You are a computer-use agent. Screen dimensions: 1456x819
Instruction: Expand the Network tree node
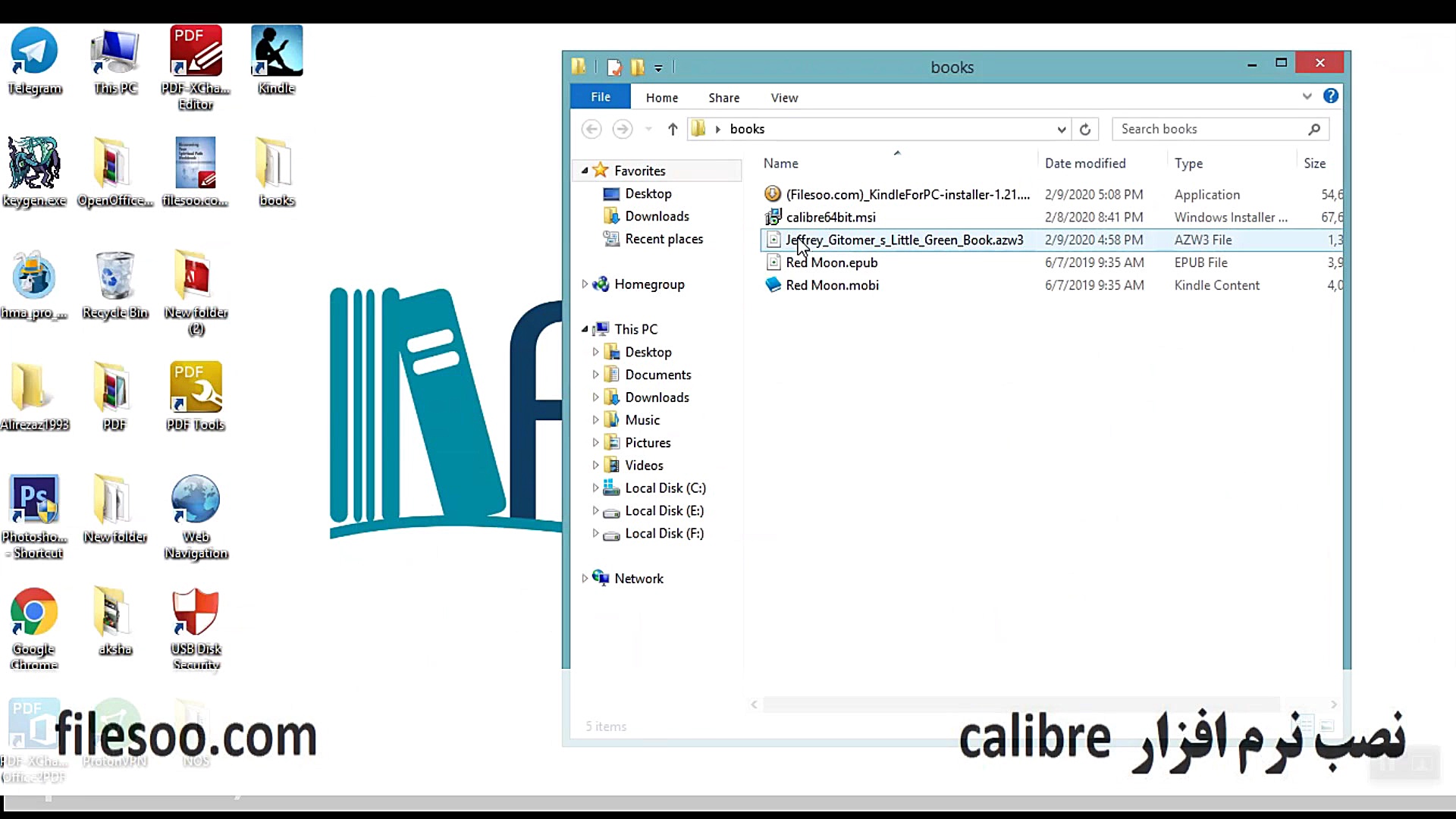click(x=585, y=579)
